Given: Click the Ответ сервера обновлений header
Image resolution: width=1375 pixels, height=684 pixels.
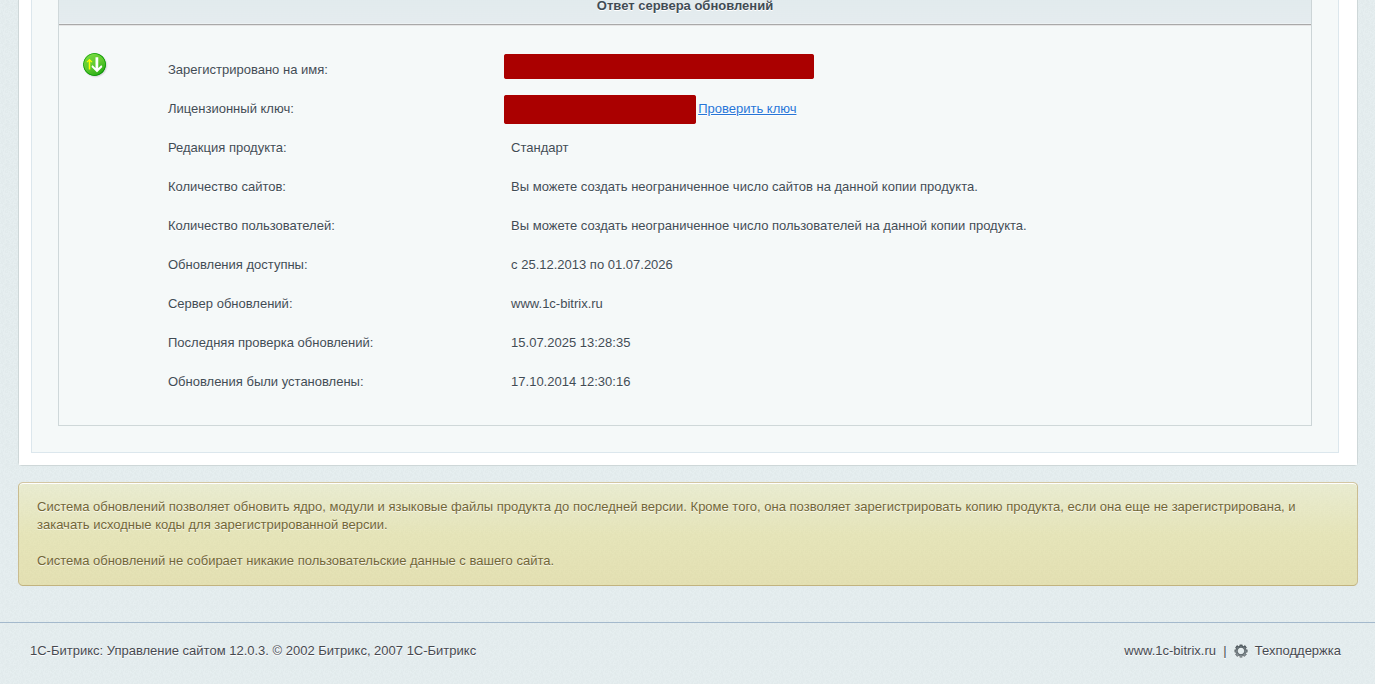Looking at the screenshot, I should coord(684,7).
